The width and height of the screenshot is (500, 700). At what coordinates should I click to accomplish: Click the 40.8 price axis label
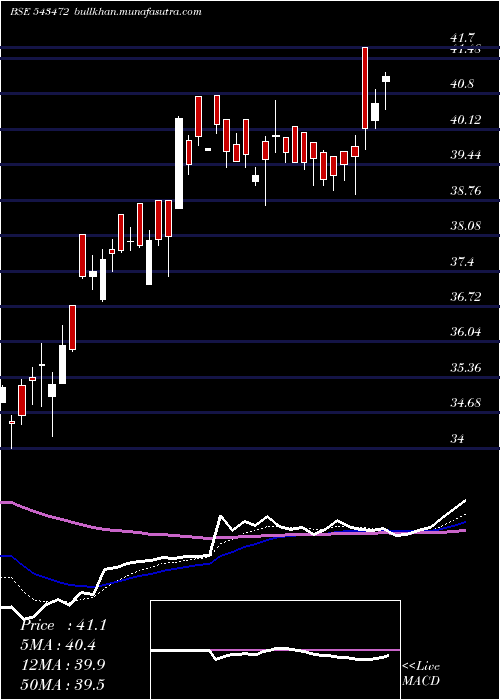click(x=463, y=84)
